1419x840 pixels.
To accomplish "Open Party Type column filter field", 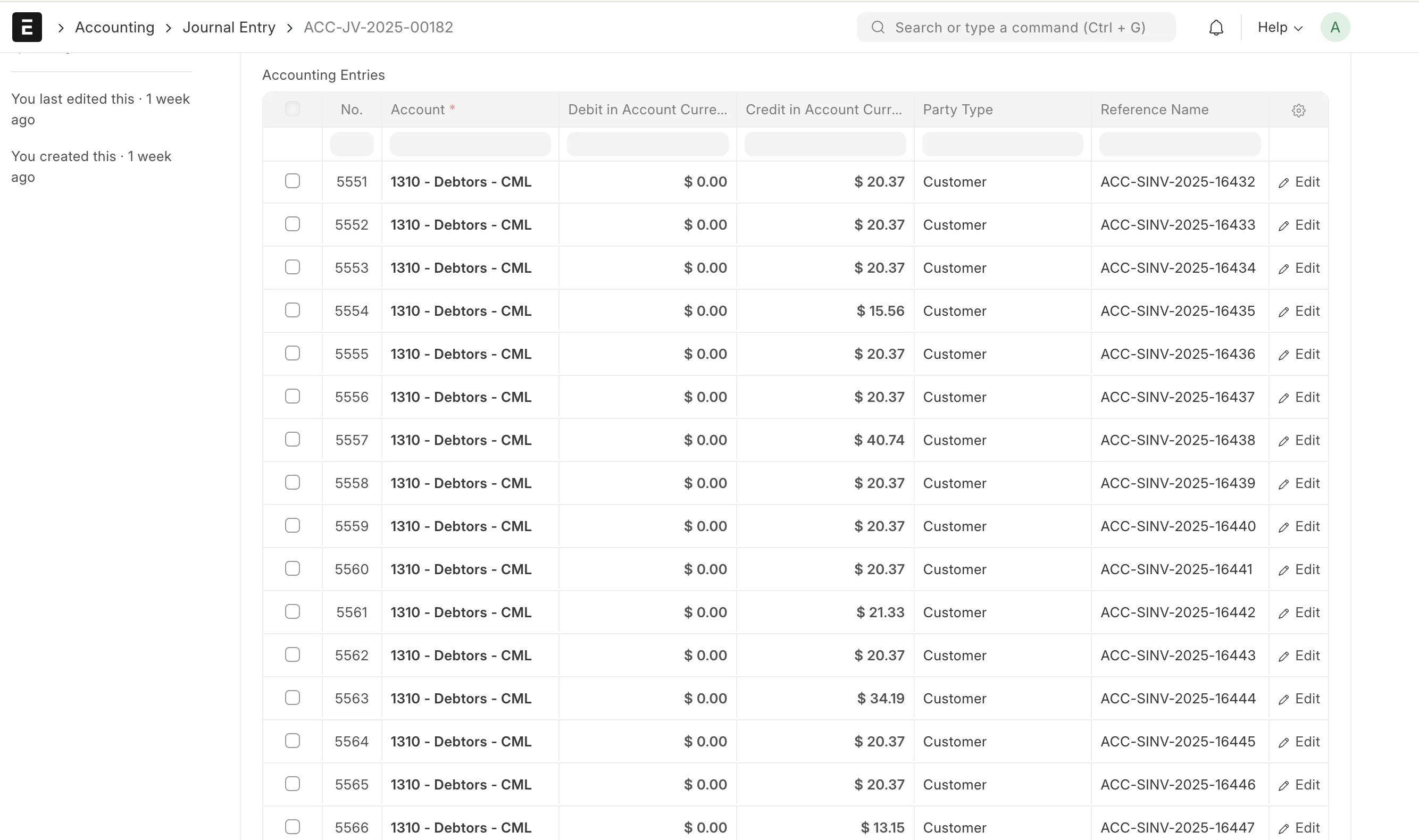I will [x=1001, y=144].
